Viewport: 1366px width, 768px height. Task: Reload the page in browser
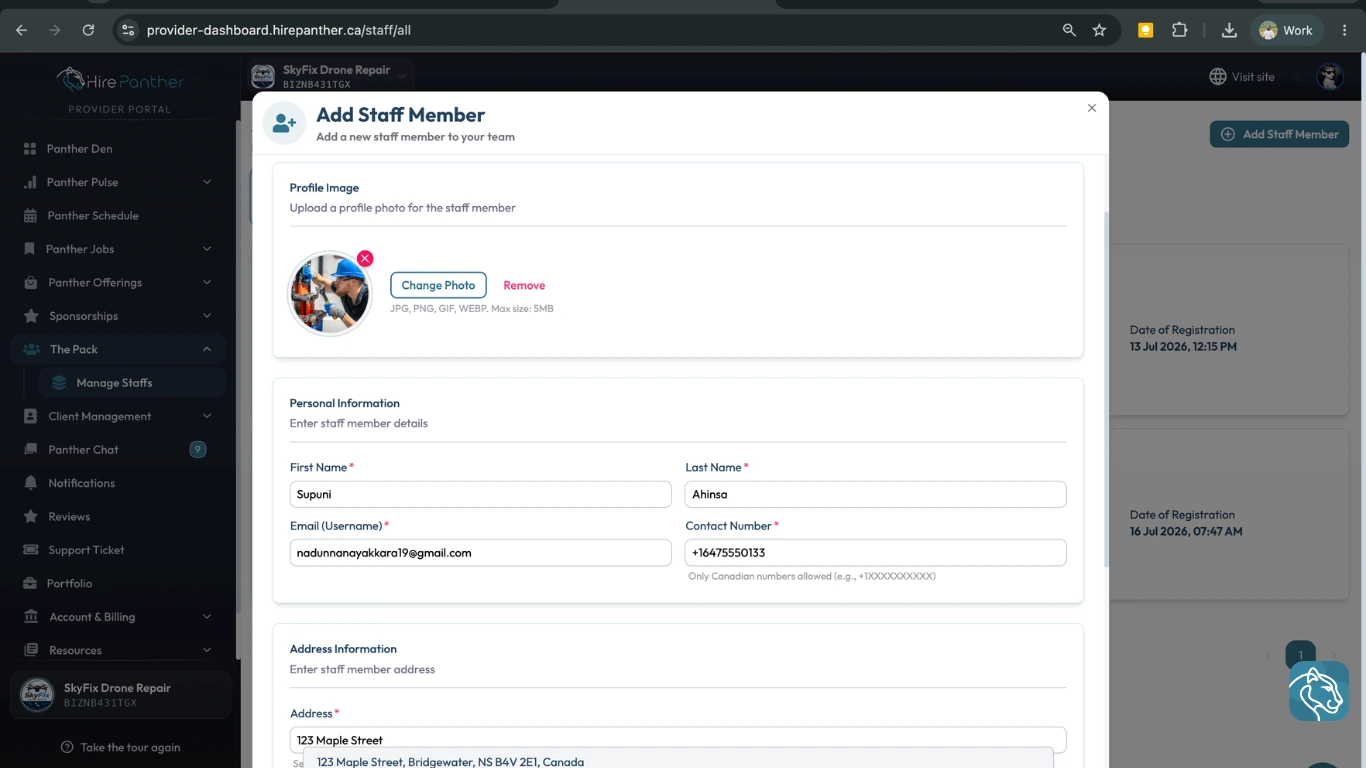(x=88, y=30)
